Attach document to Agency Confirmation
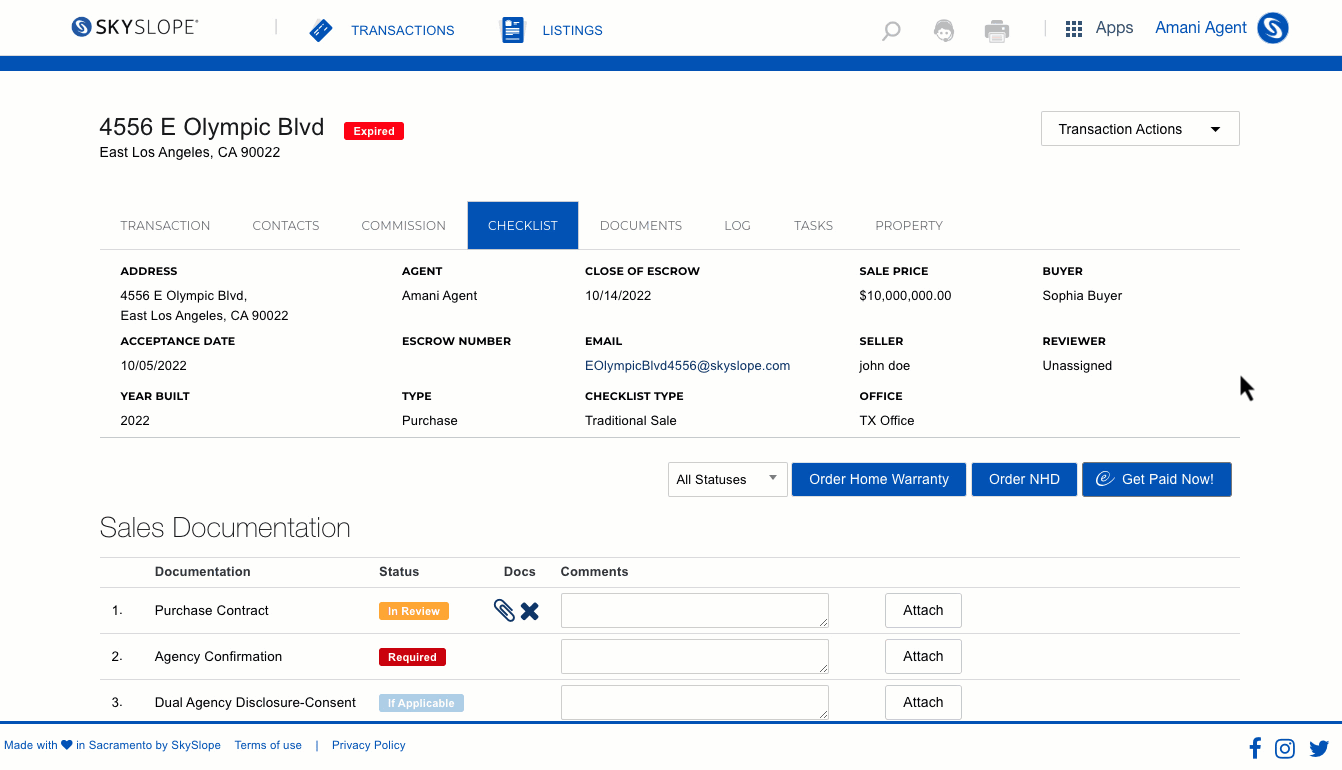The image size is (1342, 770). click(x=923, y=656)
